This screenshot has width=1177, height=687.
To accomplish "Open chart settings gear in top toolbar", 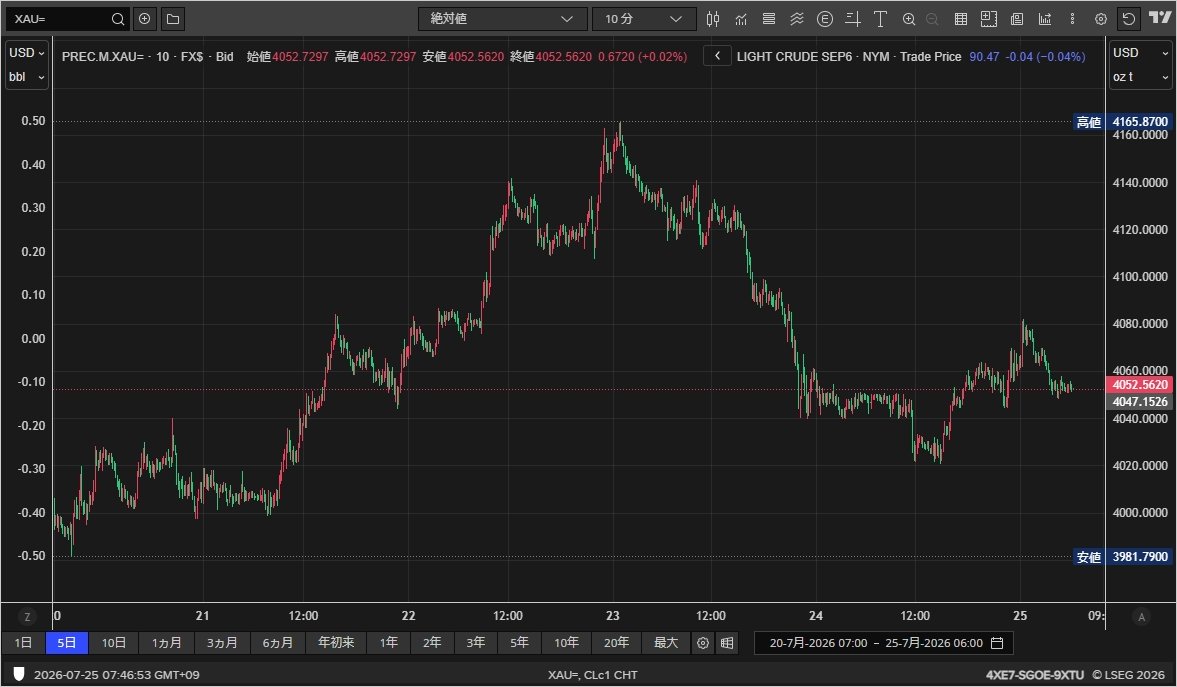I will [x=1100, y=19].
